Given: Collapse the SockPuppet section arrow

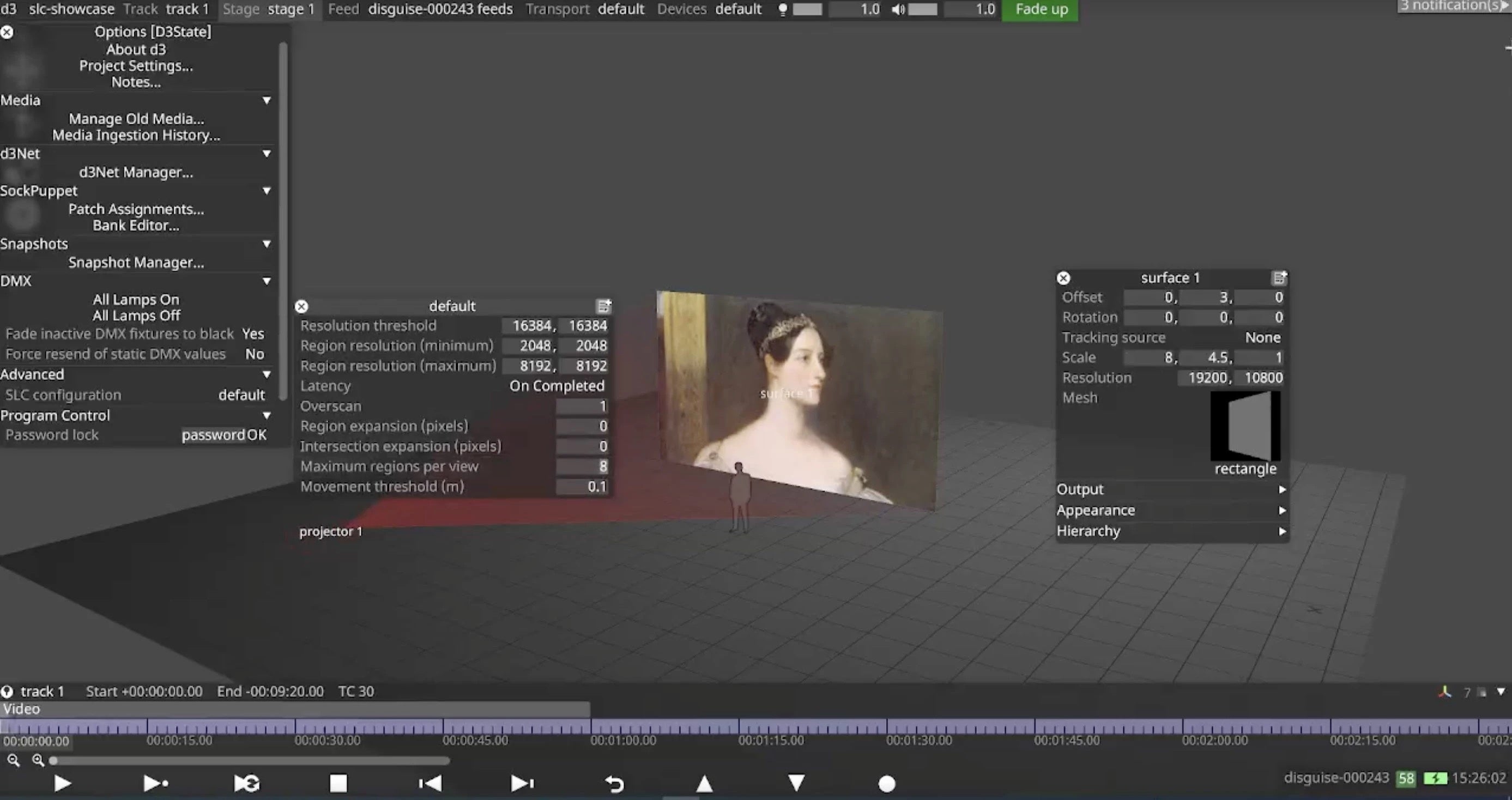Looking at the screenshot, I should (x=267, y=191).
